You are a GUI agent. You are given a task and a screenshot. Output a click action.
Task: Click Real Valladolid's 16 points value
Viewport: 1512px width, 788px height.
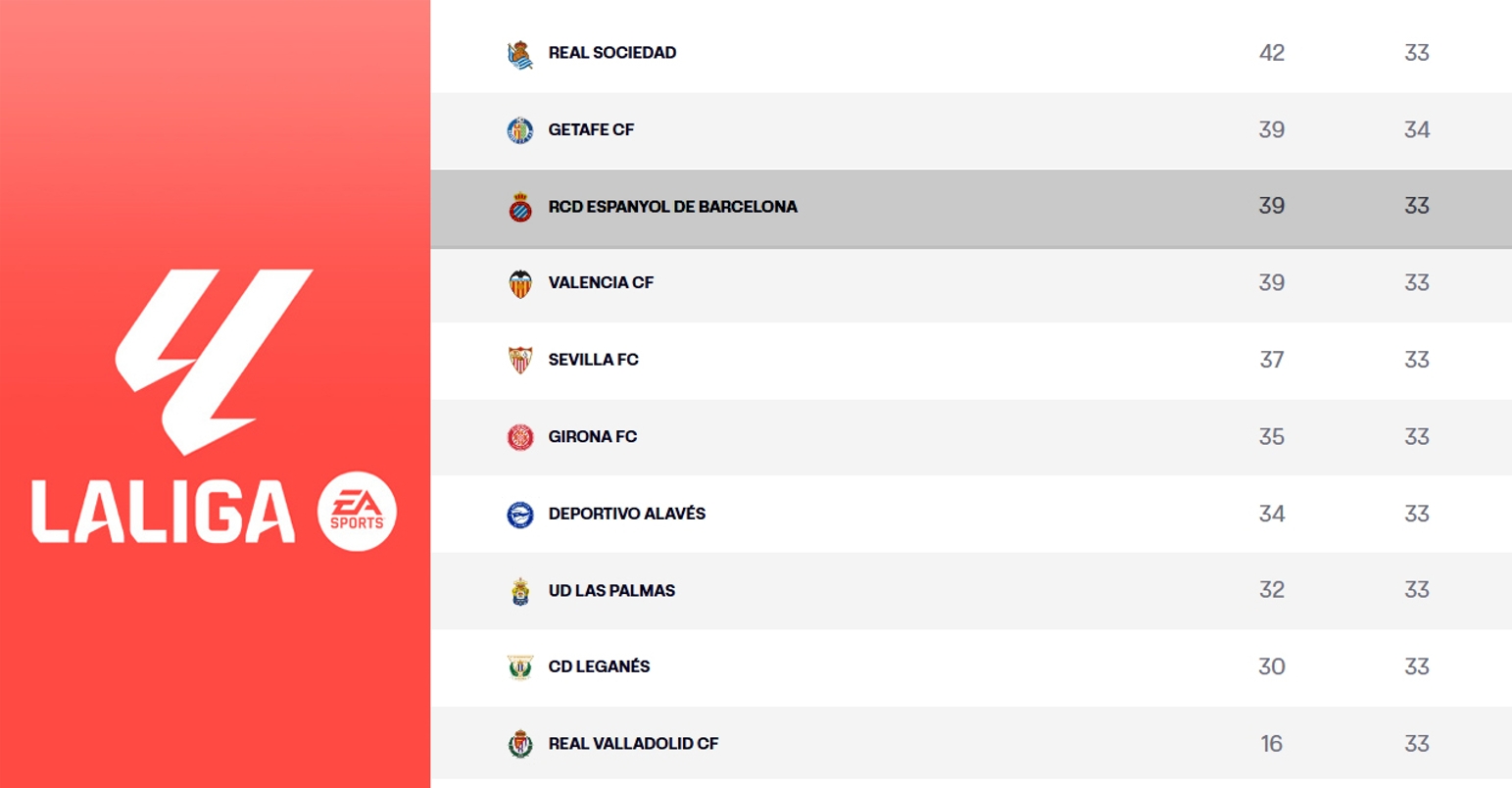coord(1271,744)
